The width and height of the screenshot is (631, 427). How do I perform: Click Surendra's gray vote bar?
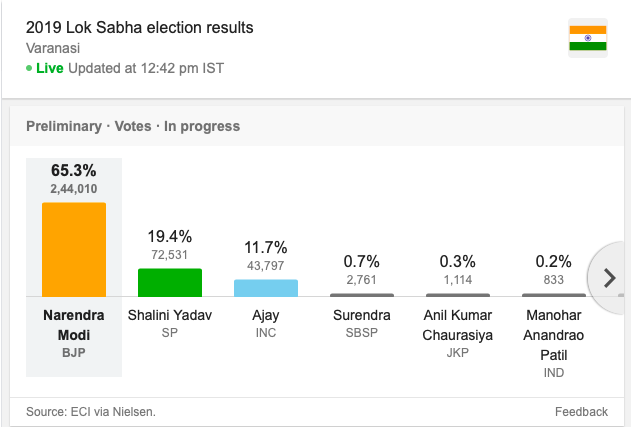362,295
